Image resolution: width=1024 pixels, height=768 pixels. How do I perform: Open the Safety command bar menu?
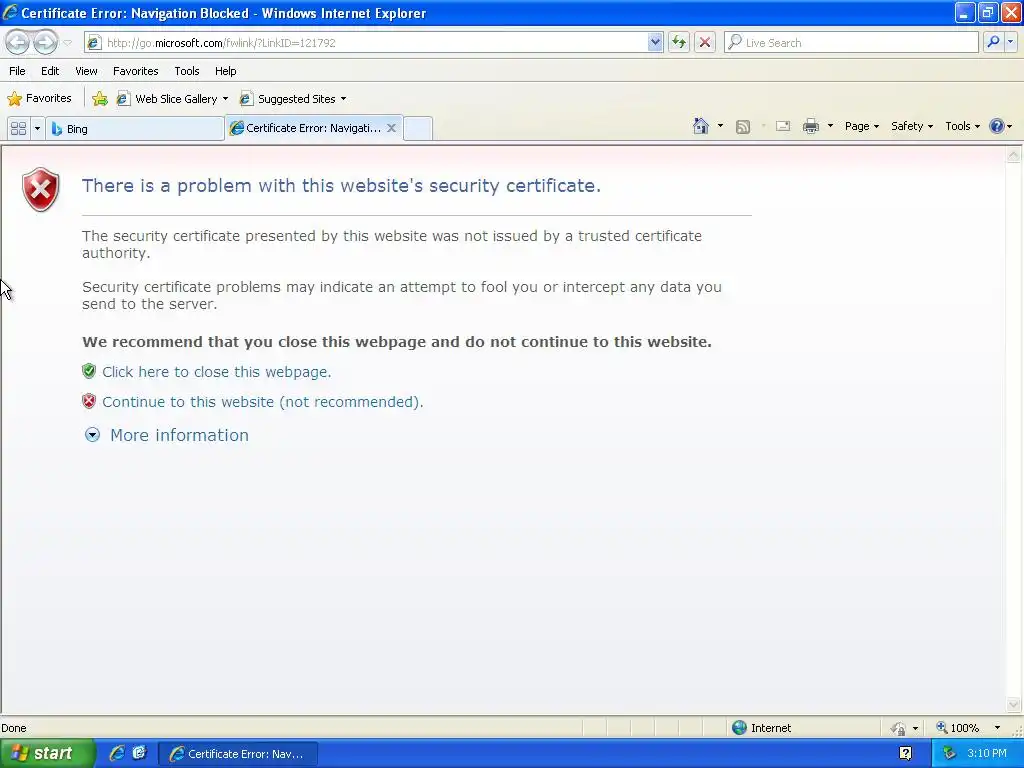pos(912,126)
